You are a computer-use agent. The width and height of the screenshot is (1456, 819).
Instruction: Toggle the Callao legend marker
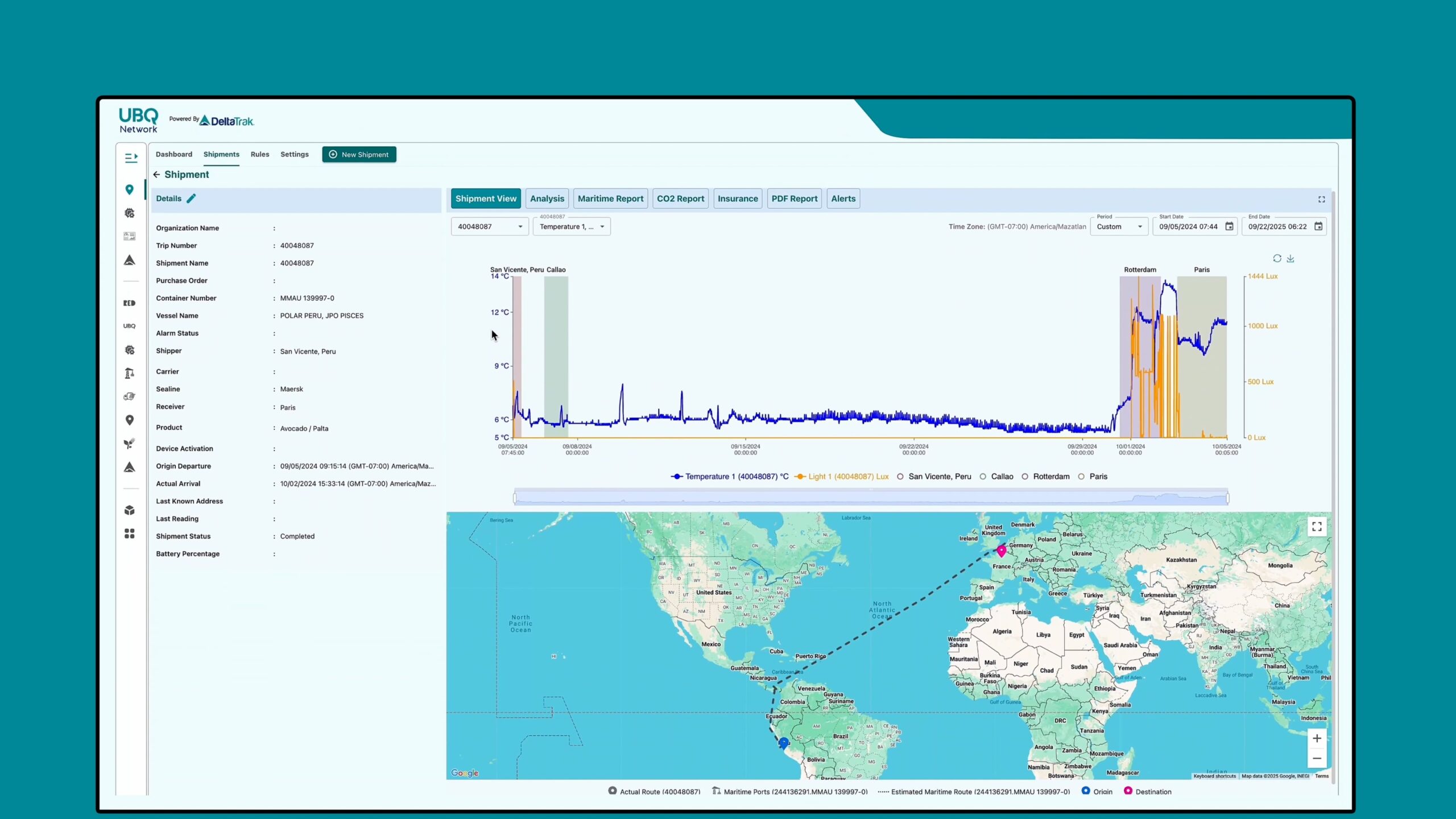(x=996, y=477)
